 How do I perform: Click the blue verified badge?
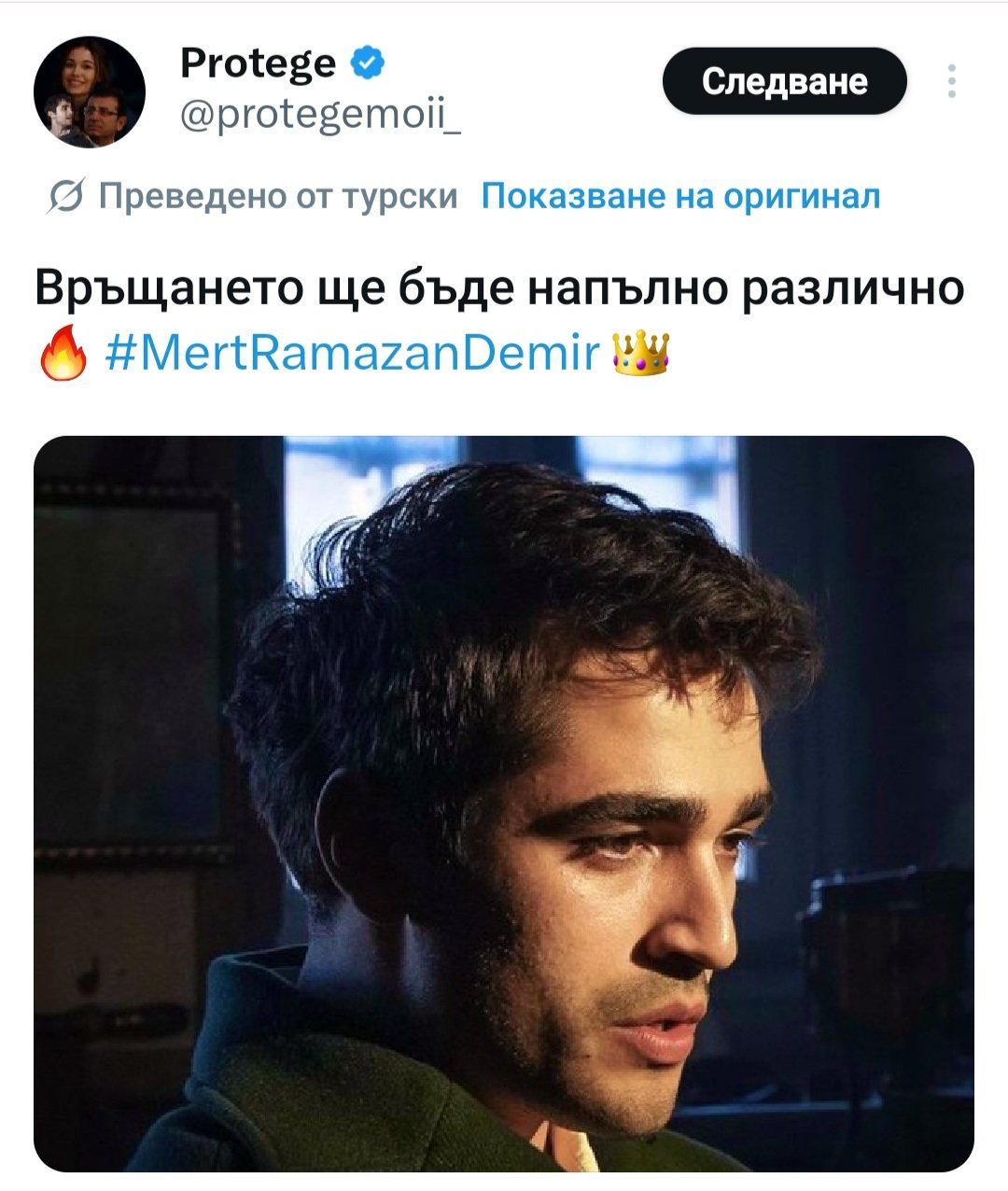367,63
